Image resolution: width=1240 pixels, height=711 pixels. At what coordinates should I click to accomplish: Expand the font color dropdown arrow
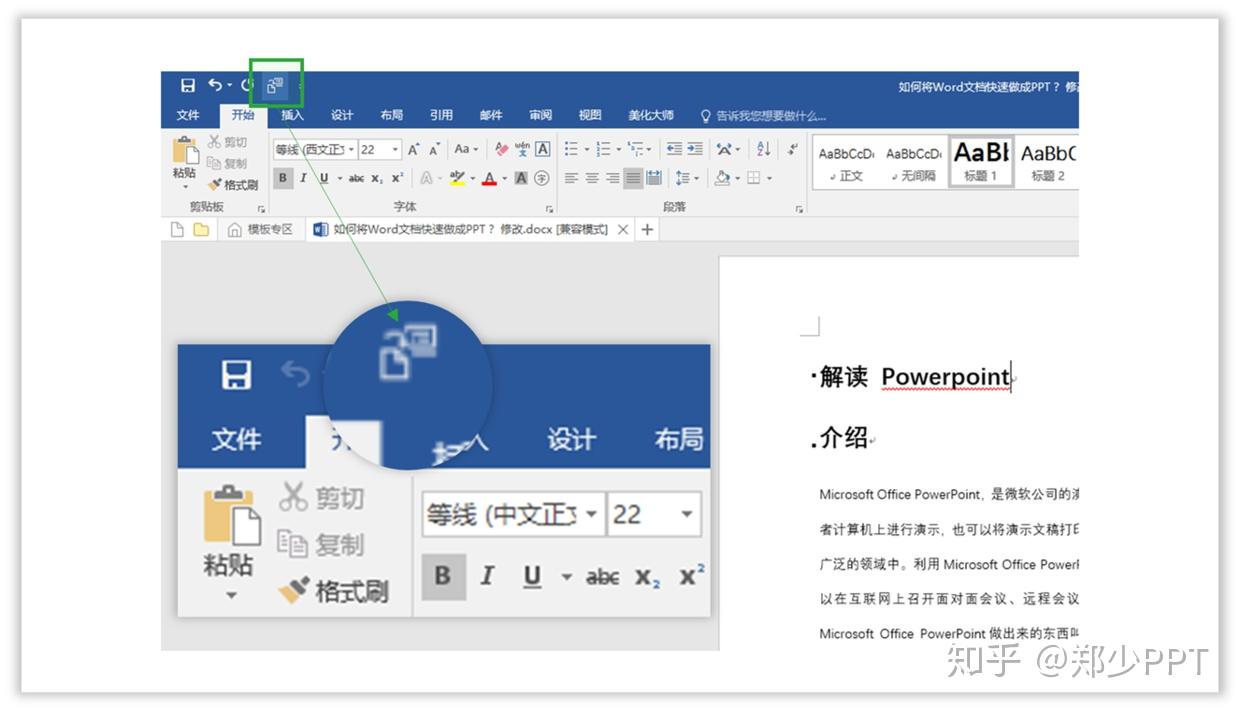[504, 178]
